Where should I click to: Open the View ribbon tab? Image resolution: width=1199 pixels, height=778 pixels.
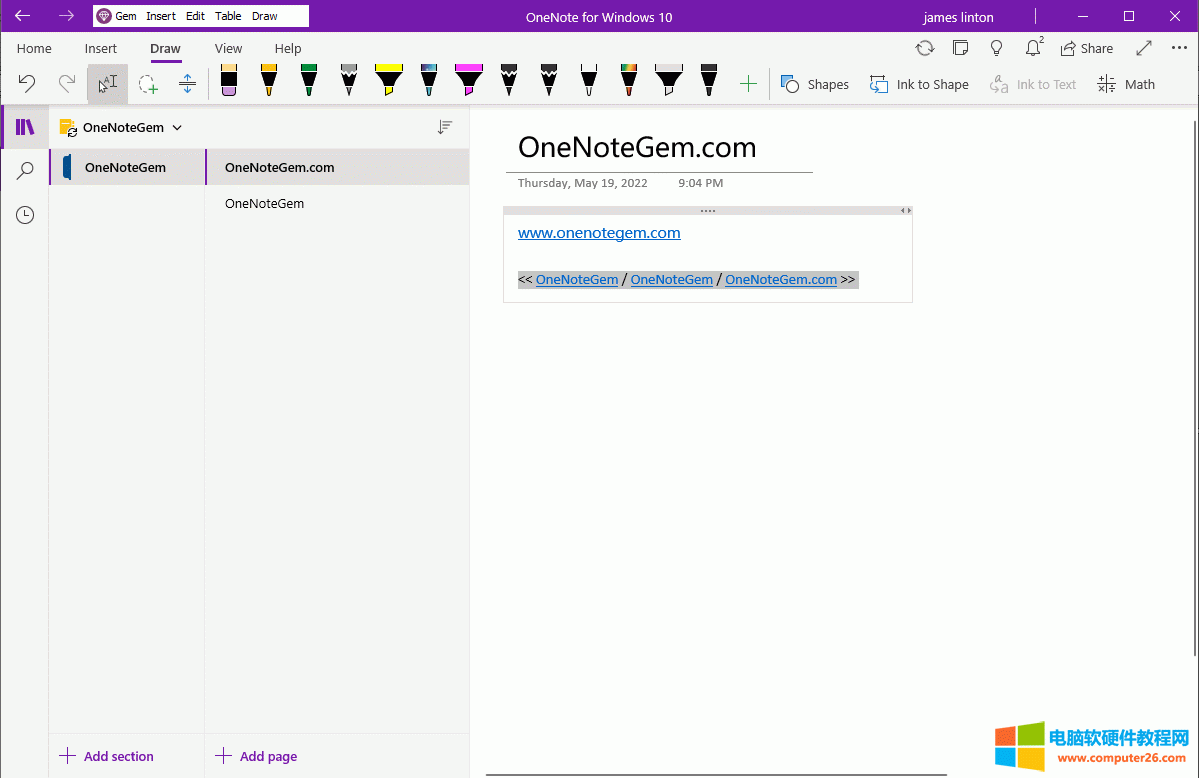(229, 48)
